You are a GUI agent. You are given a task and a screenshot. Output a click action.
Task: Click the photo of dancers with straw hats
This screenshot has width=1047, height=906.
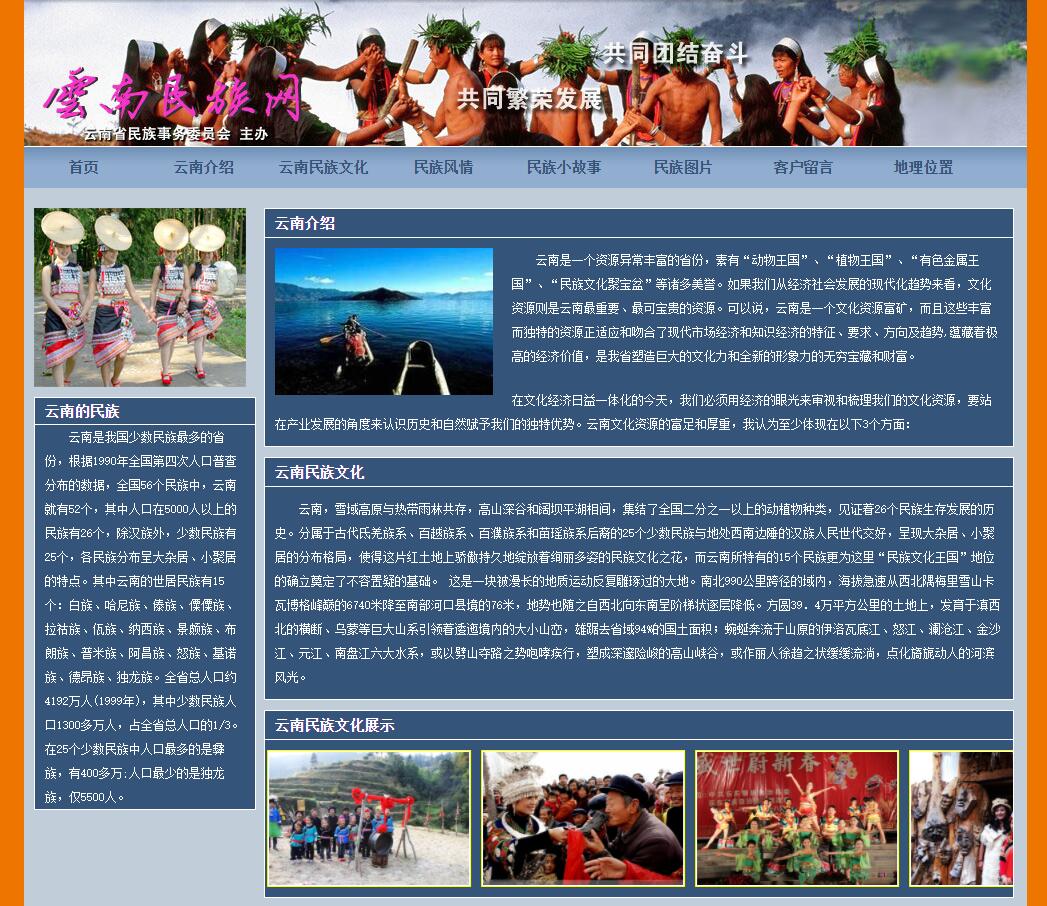tap(140, 297)
